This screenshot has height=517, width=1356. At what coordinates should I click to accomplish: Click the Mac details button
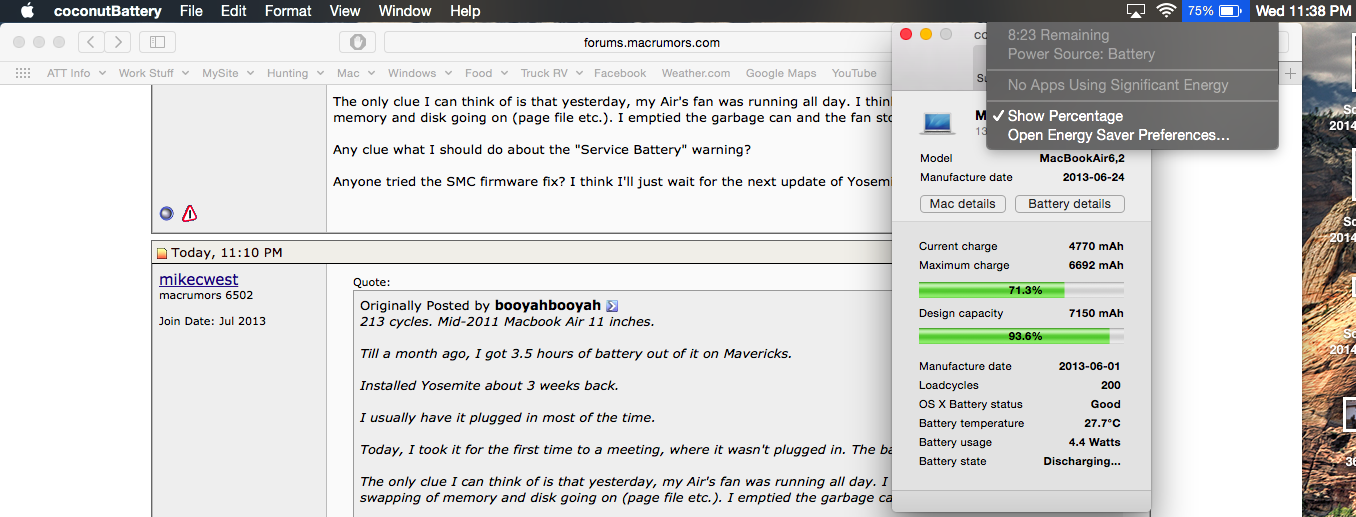tap(962, 203)
